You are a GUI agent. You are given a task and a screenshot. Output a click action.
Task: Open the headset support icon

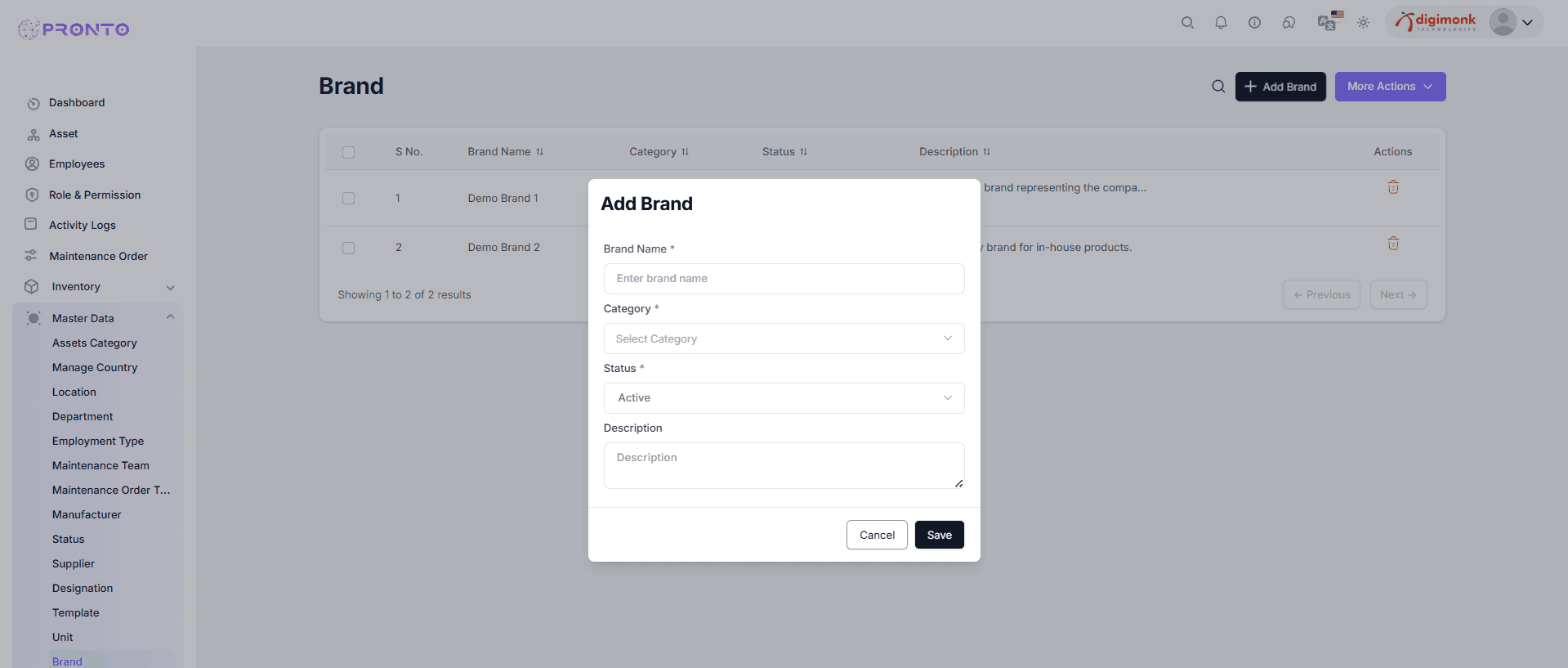(x=1289, y=23)
